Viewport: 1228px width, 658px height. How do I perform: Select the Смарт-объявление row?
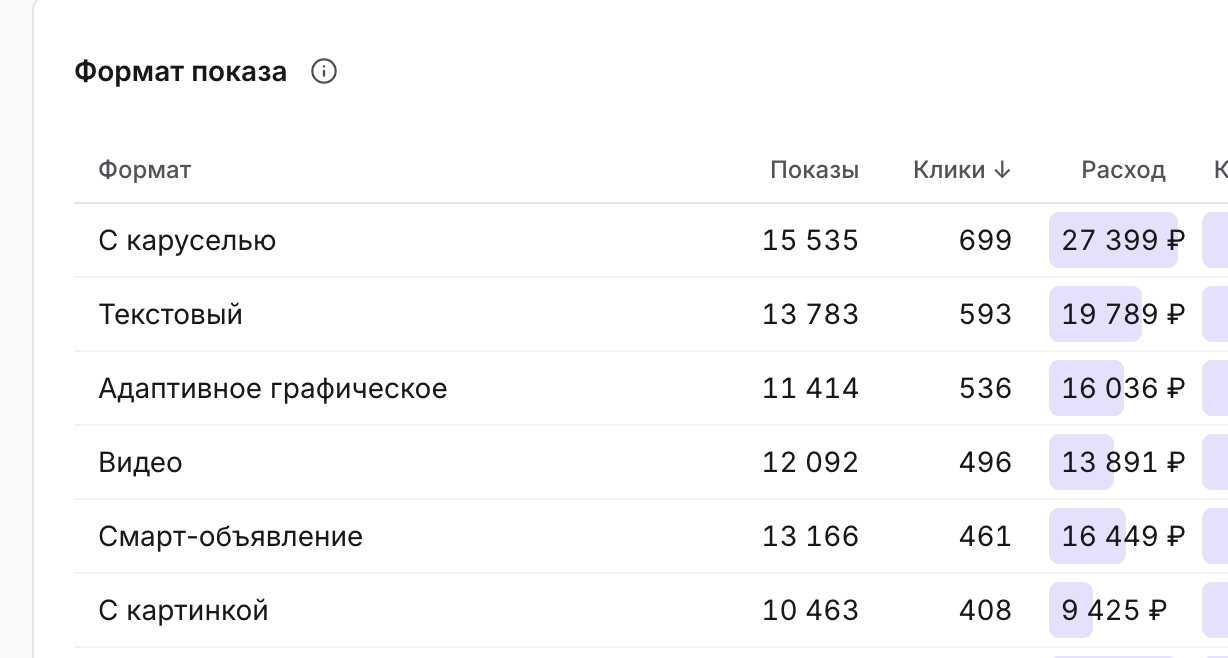click(x=651, y=536)
